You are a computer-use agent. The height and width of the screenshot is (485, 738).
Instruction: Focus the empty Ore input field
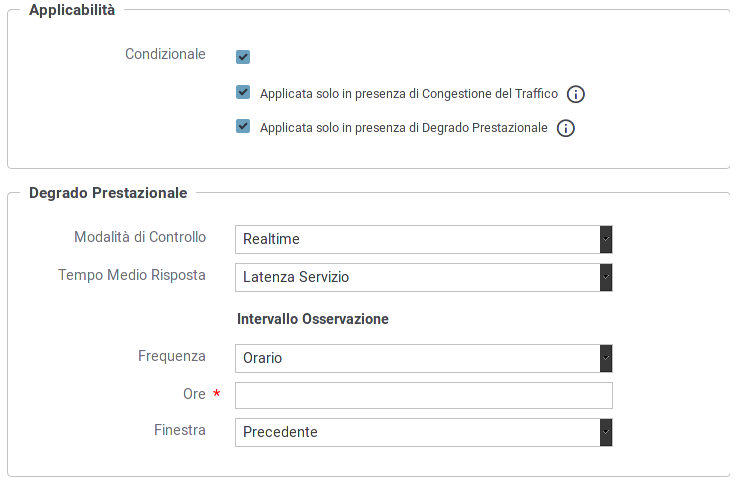tap(424, 396)
